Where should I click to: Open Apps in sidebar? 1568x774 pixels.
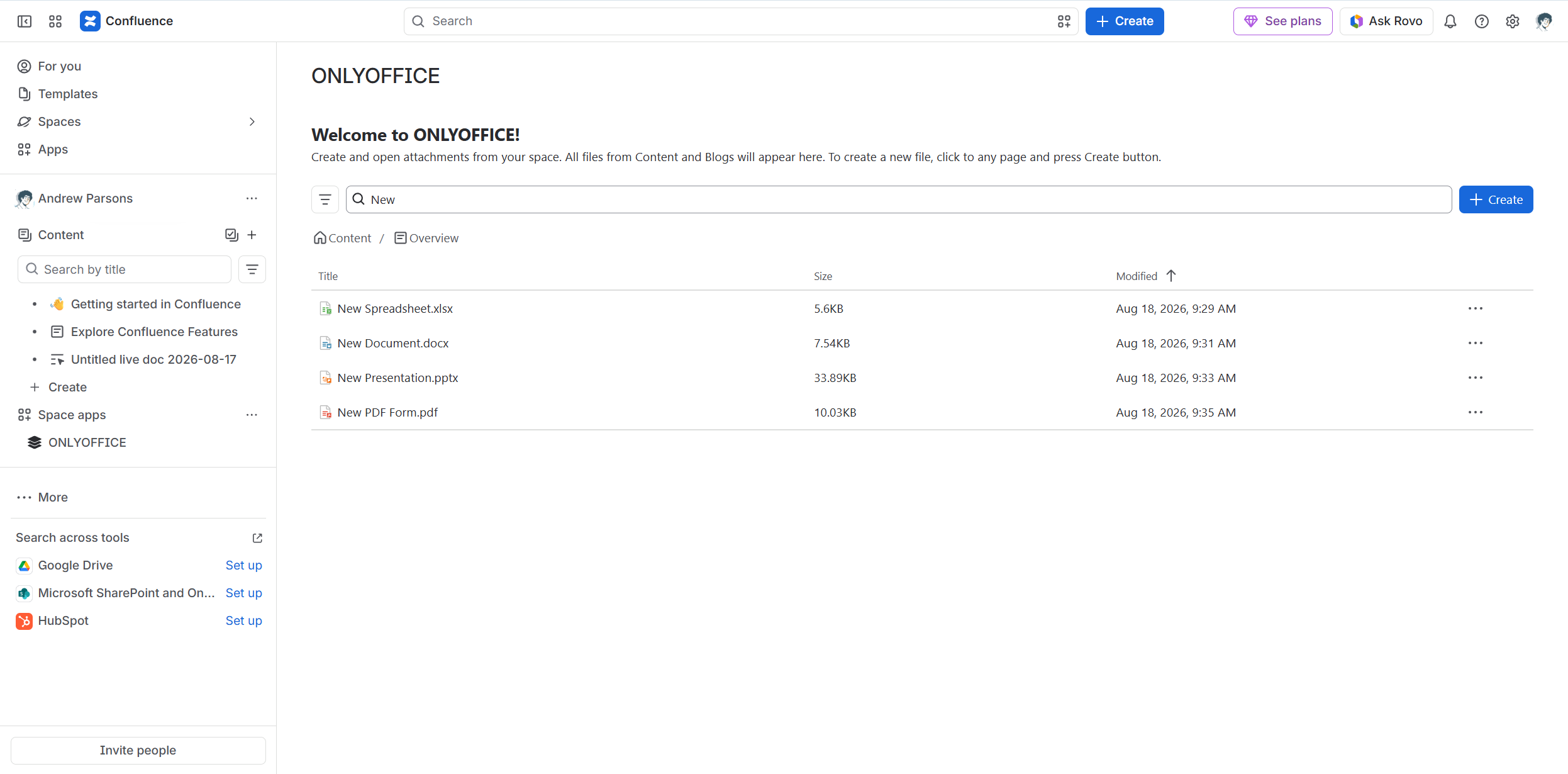coord(43,149)
